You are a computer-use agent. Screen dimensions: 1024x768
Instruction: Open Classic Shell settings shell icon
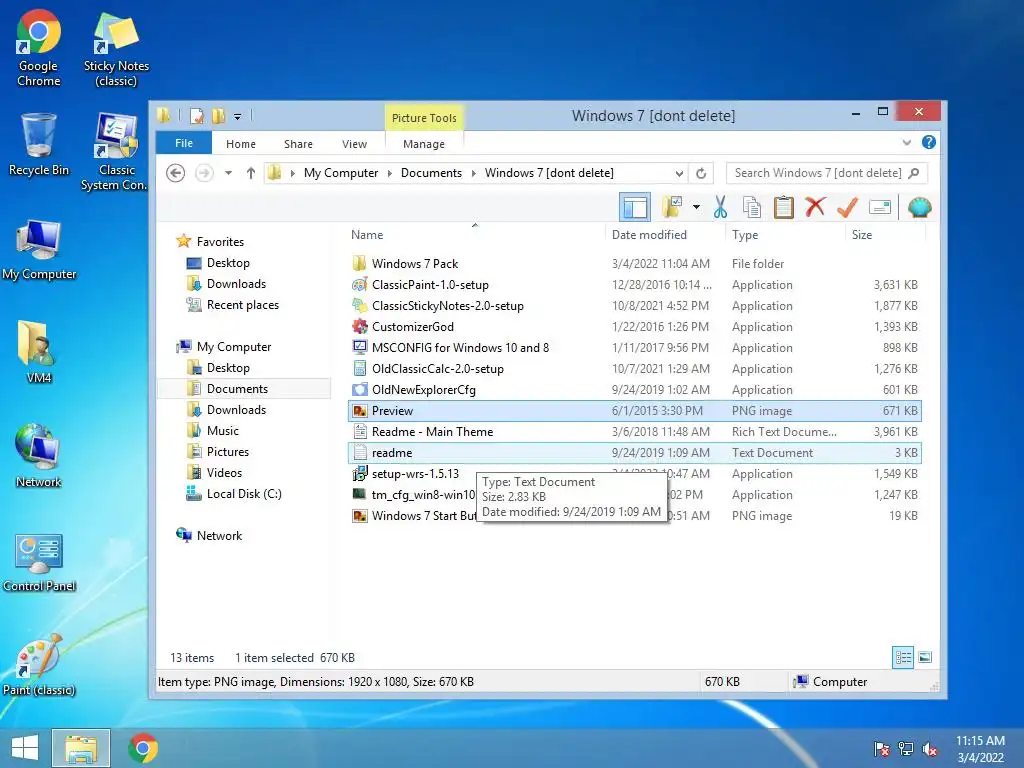pos(920,208)
